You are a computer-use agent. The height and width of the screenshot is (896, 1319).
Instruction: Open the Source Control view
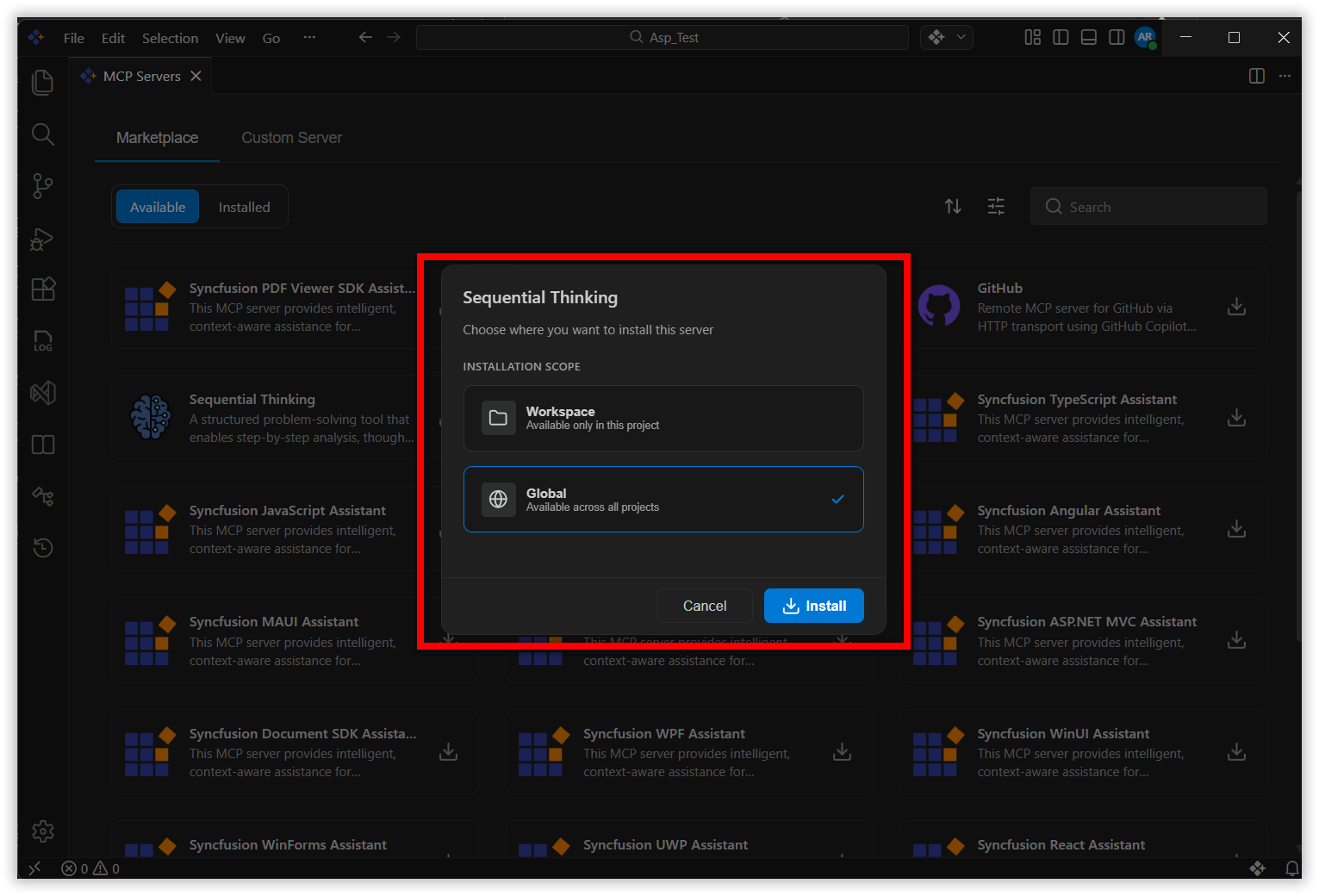(42, 186)
